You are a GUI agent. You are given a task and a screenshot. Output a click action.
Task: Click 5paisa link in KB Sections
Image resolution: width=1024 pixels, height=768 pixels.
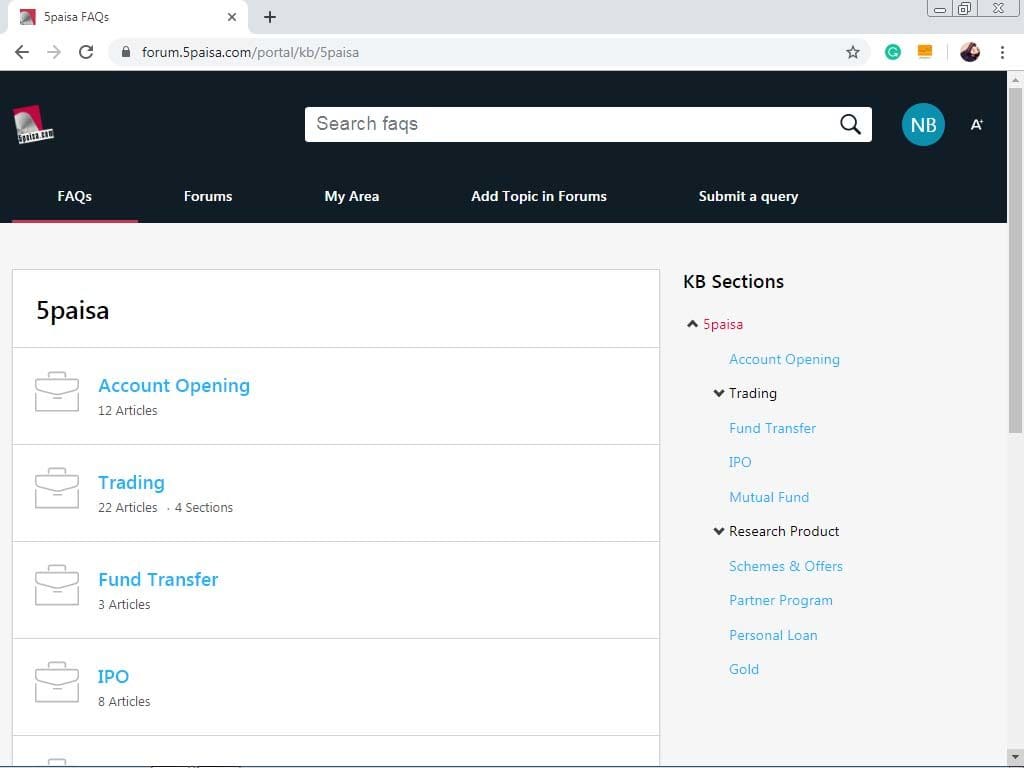(x=723, y=324)
